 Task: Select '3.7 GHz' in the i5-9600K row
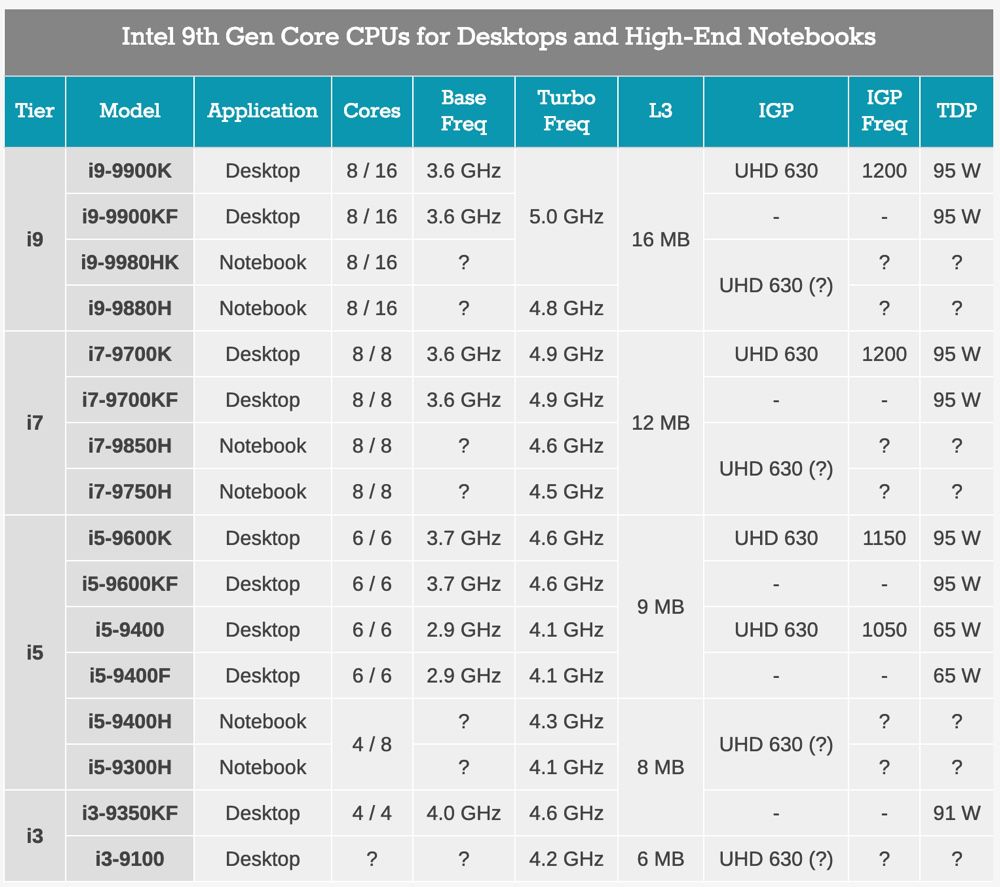pyautogui.click(x=464, y=538)
